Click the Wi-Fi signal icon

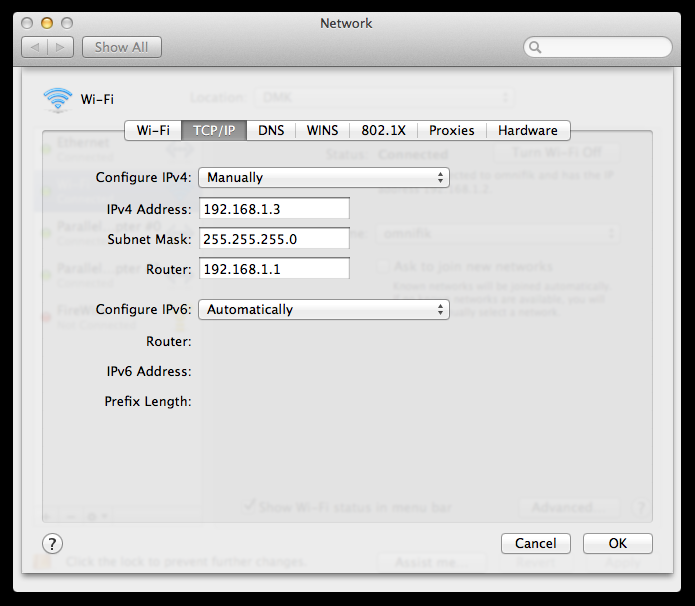click(x=58, y=98)
